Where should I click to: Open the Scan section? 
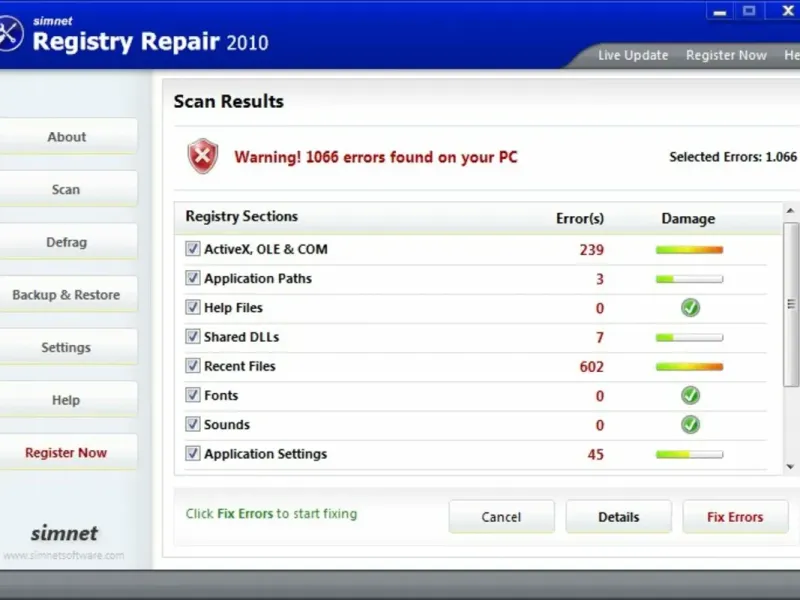[66, 189]
